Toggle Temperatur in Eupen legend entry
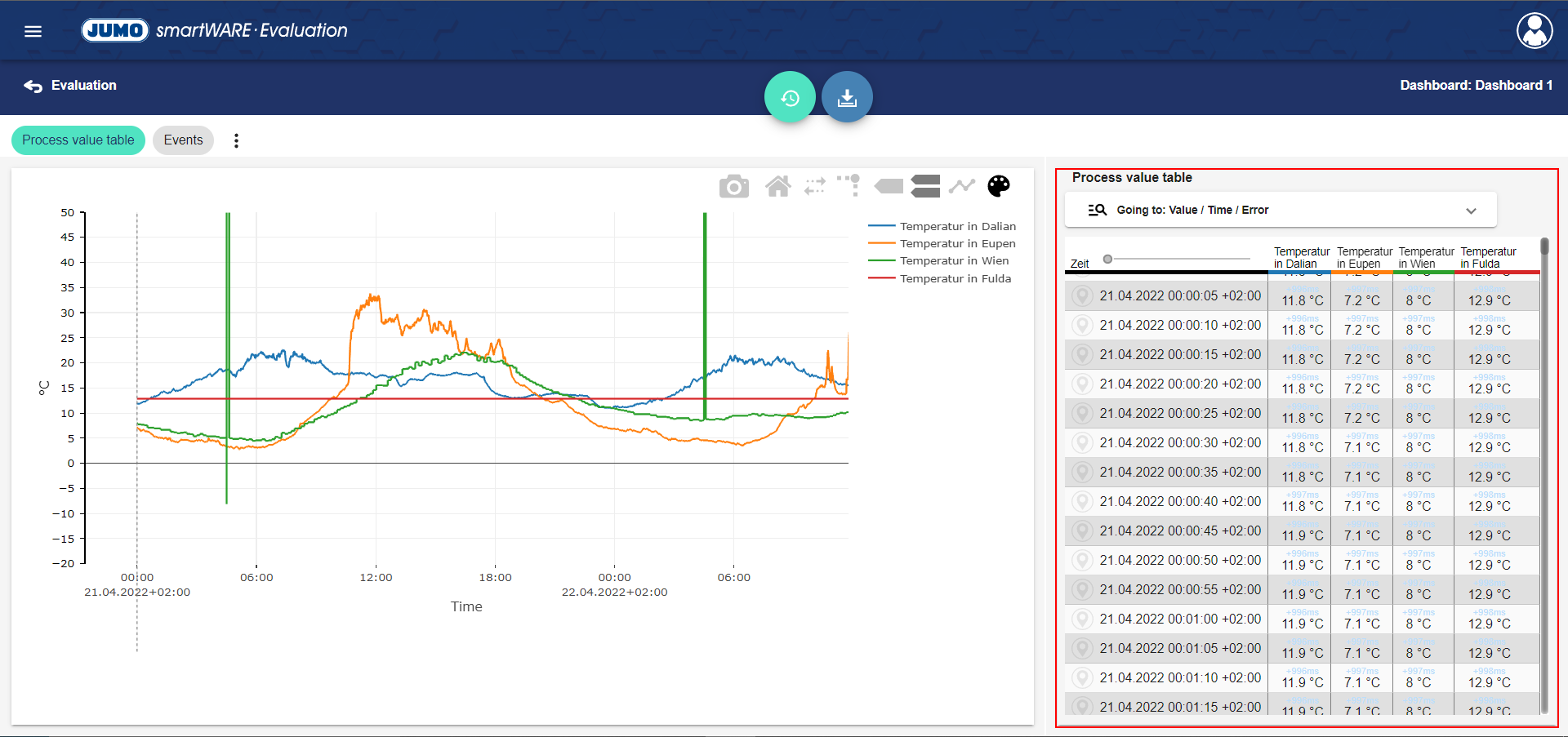Viewport: 1568px width, 737px height. (957, 243)
